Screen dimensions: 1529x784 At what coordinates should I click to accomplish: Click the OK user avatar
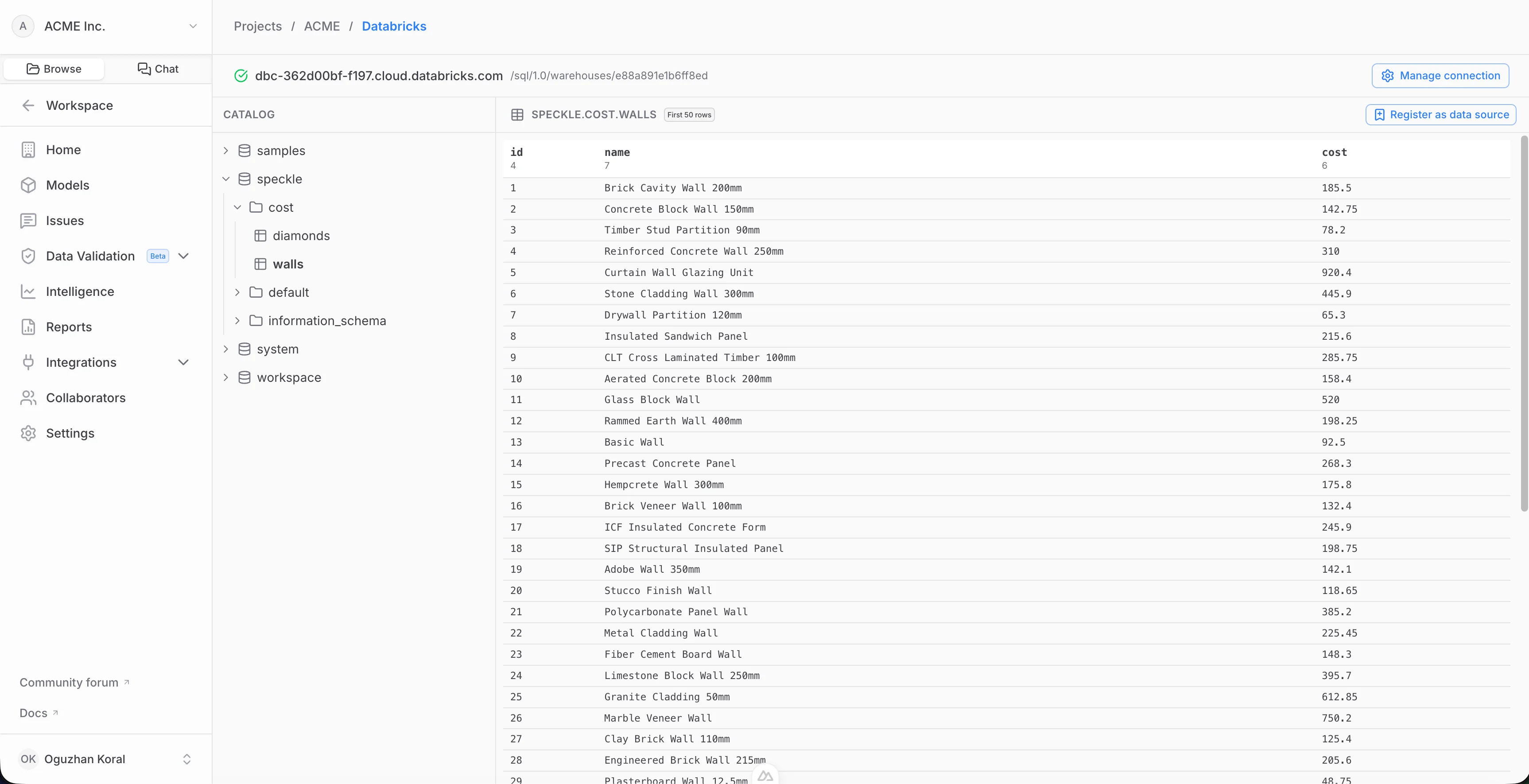[x=28, y=759]
